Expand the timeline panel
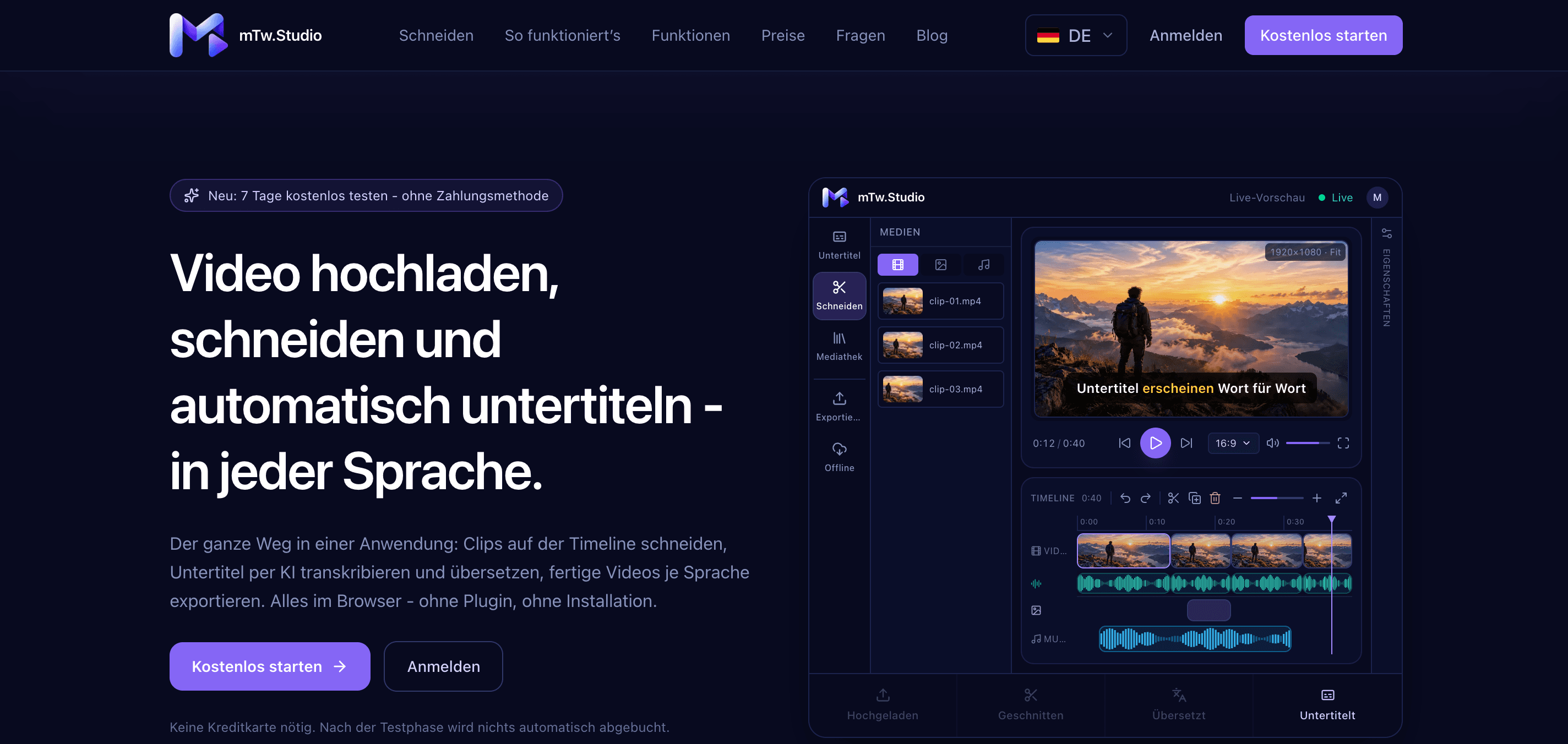 pyautogui.click(x=1341, y=498)
